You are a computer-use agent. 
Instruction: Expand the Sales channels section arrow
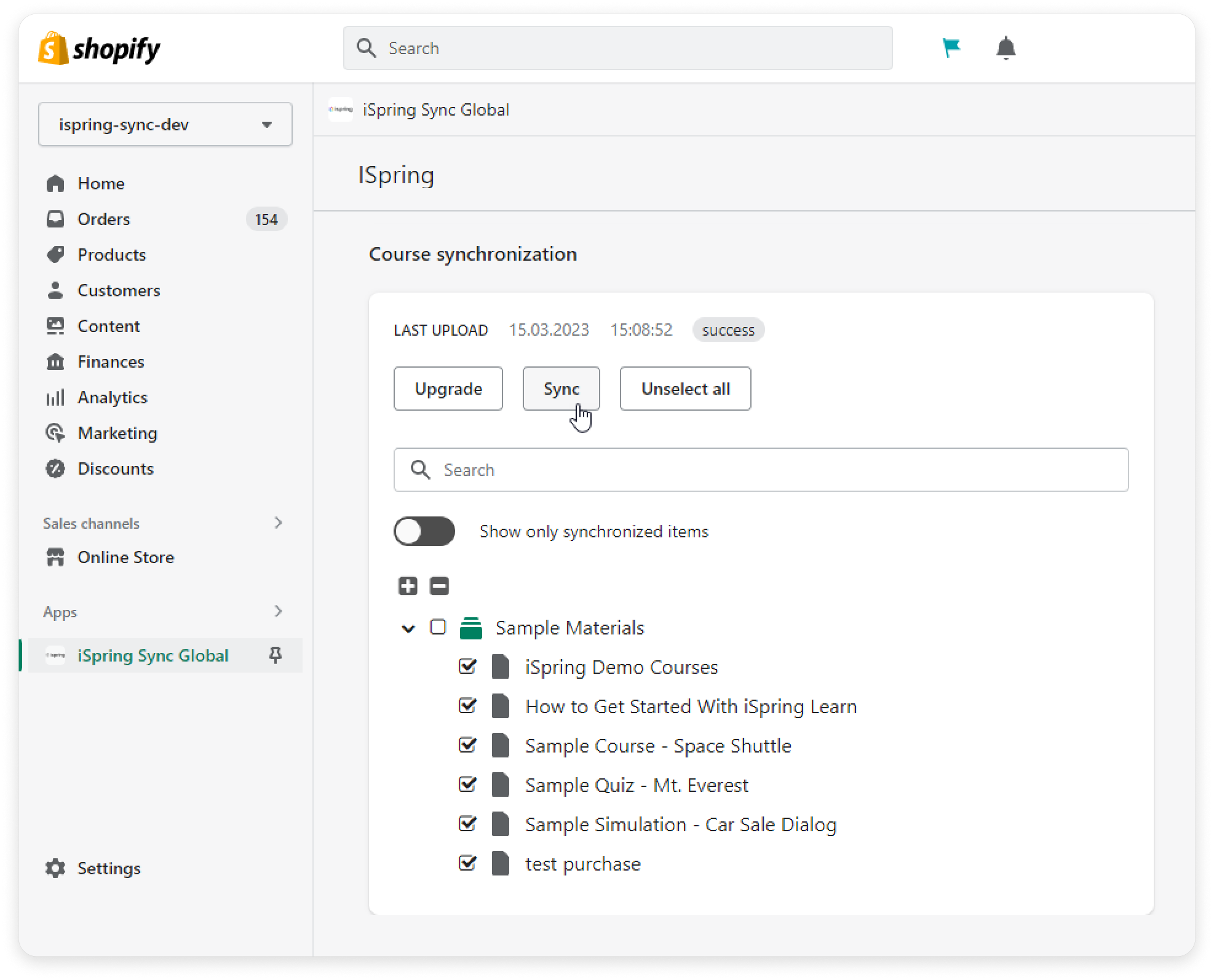tap(279, 523)
